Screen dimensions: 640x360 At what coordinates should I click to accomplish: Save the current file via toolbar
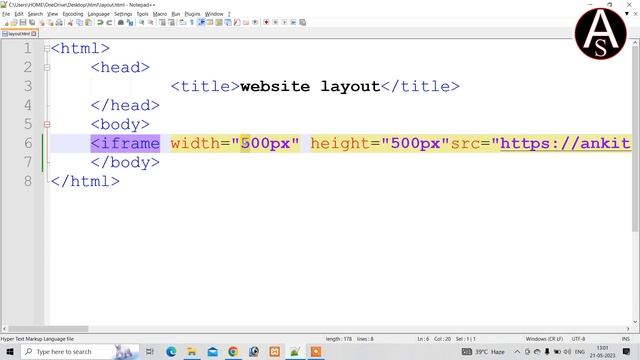tap(23, 22)
